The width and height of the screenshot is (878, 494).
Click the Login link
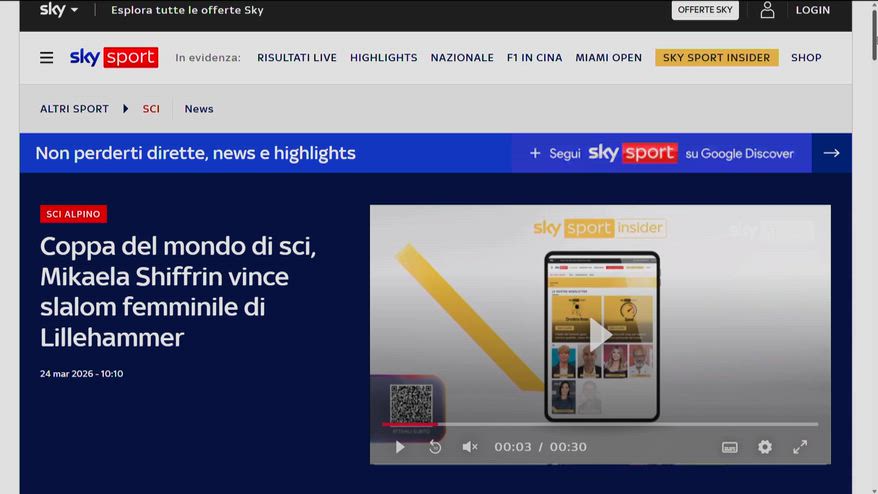point(813,10)
